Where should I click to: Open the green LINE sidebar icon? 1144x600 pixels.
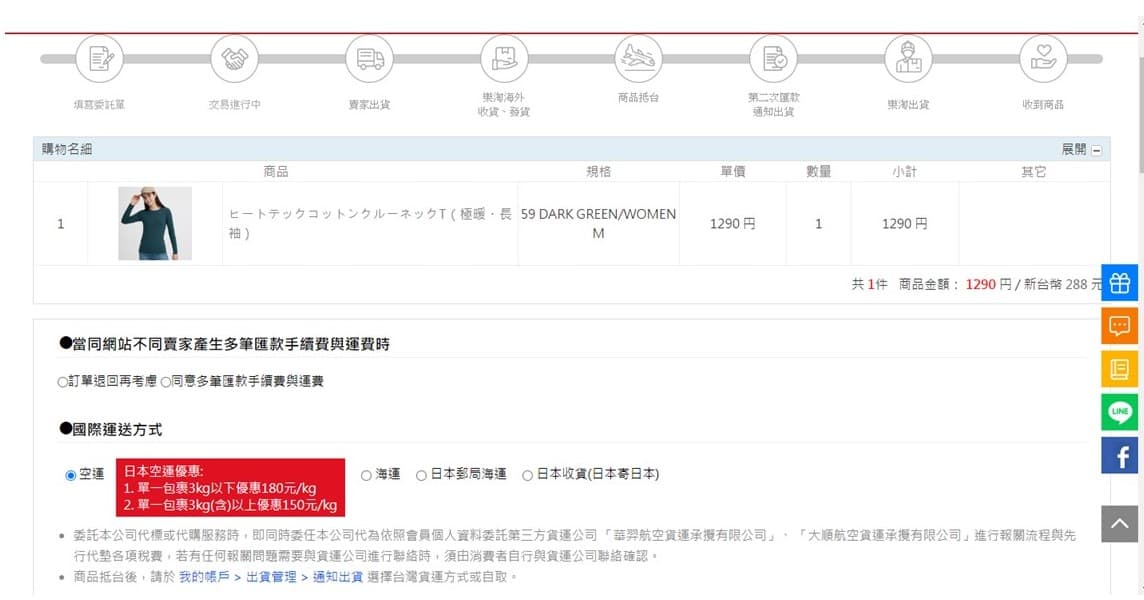point(1119,412)
